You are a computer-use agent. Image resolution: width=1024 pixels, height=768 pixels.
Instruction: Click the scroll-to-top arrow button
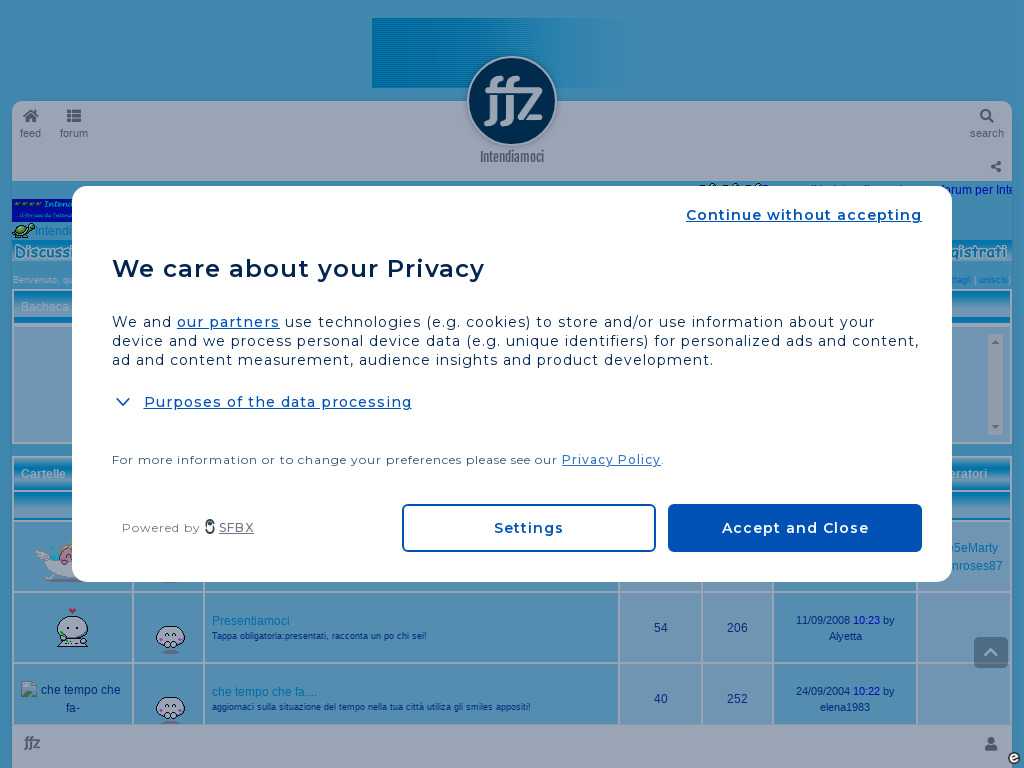coord(990,653)
